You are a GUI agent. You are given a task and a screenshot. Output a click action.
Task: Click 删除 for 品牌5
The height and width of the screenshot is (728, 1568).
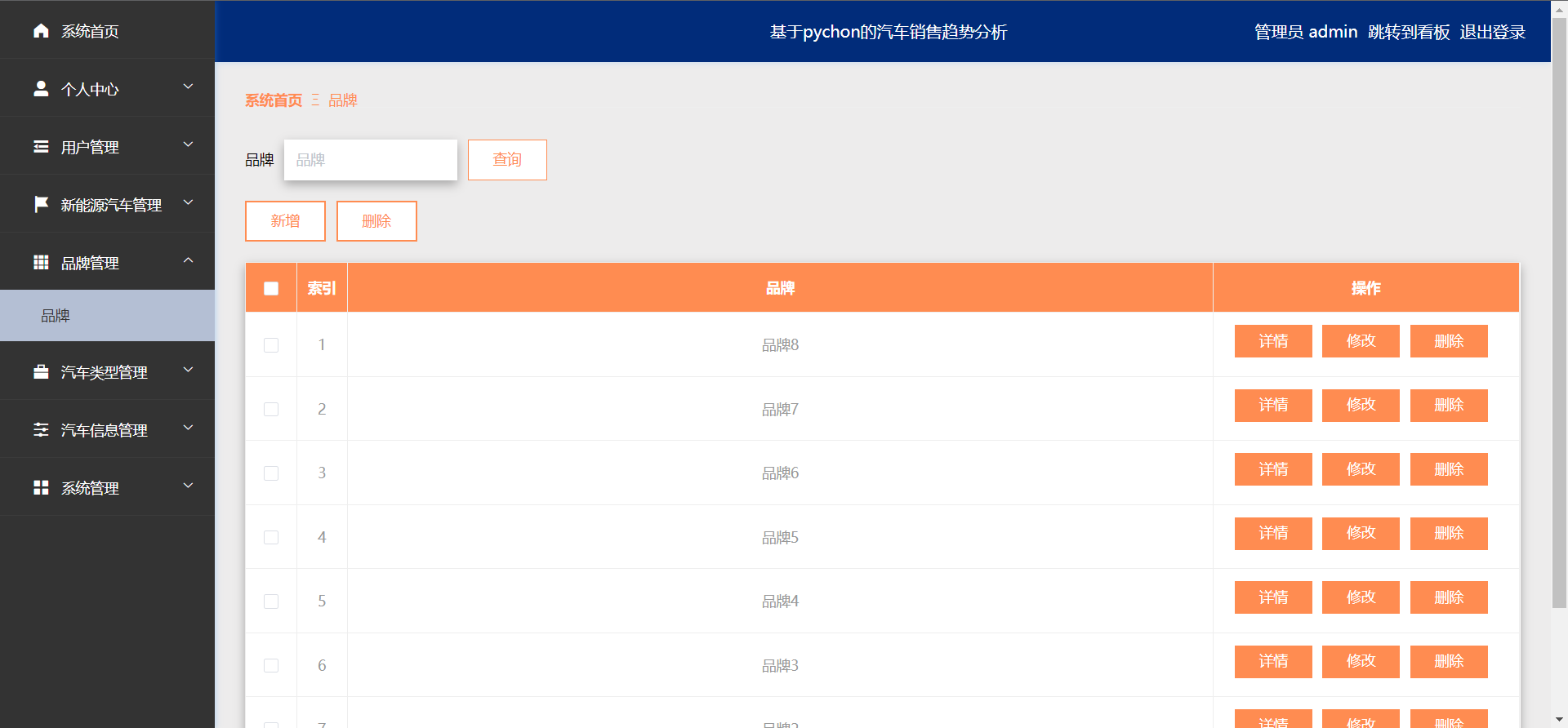[1449, 534]
